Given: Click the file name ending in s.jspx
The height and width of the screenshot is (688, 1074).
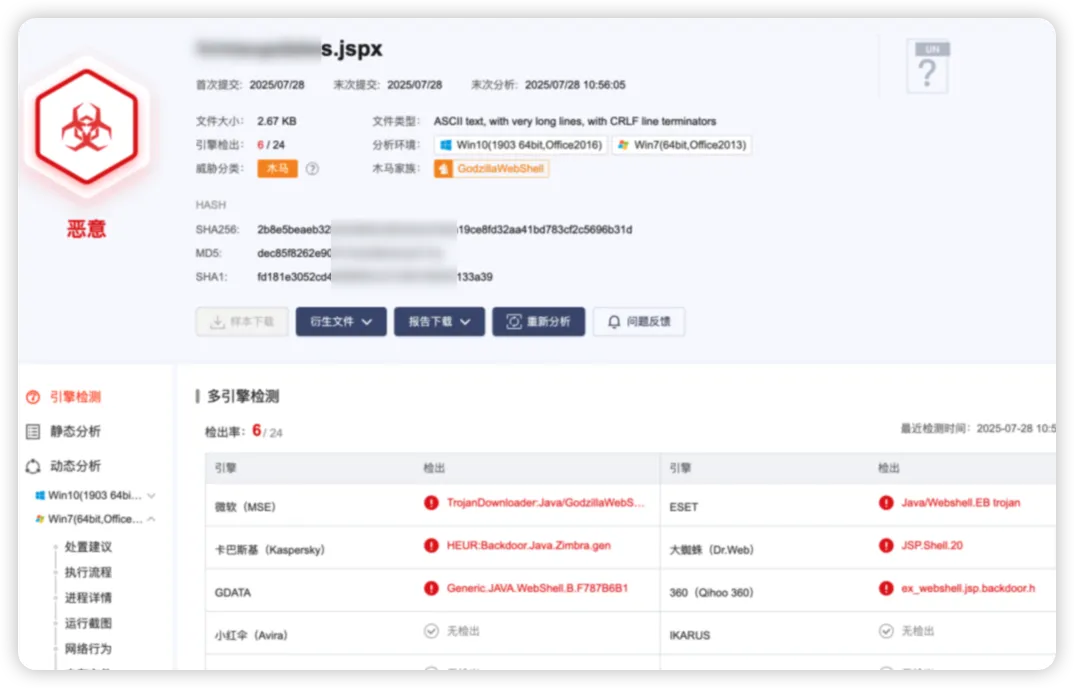Looking at the screenshot, I should [x=289, y=49].
